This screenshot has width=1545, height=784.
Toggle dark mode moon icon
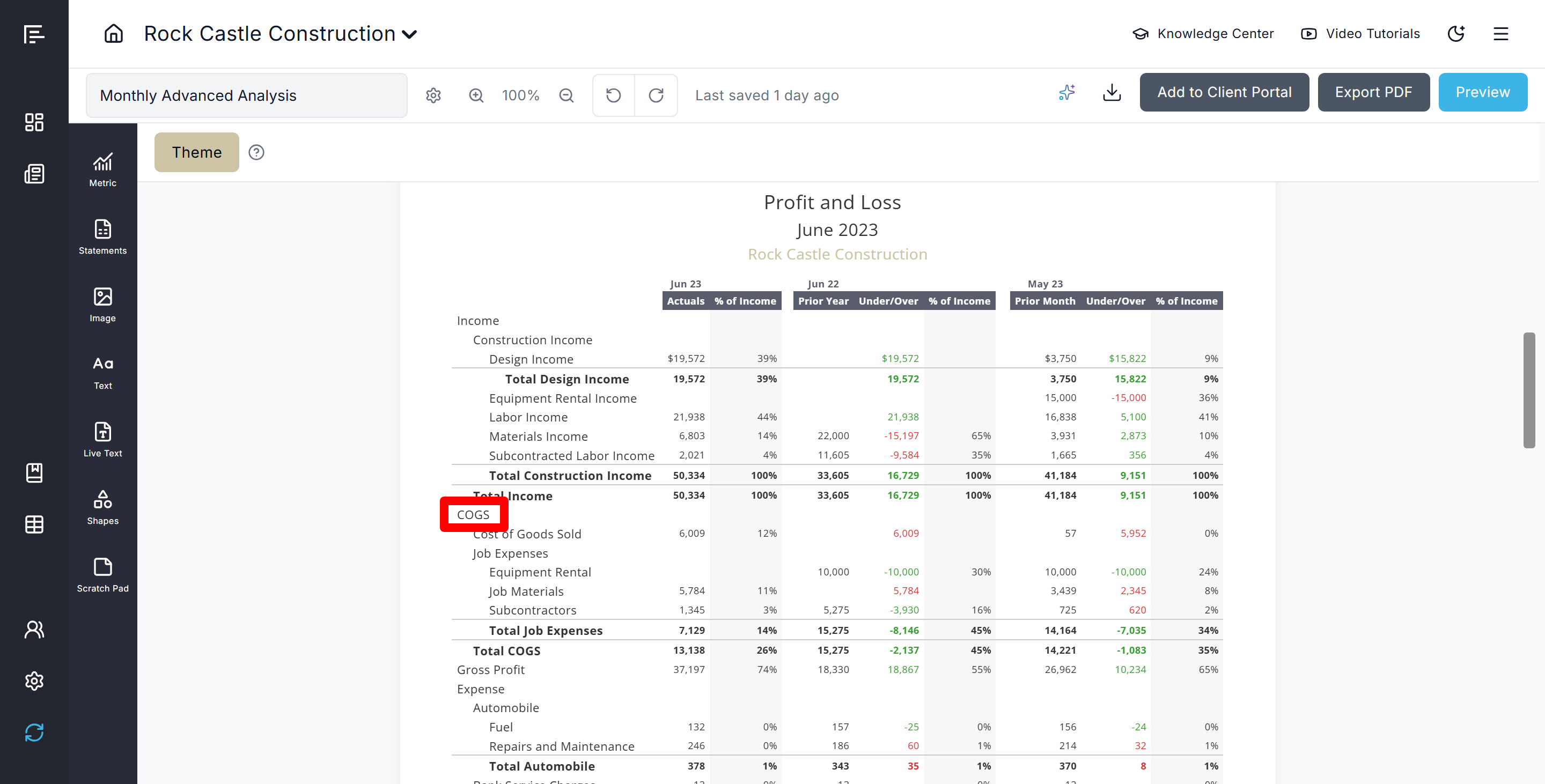(1456, 34)
